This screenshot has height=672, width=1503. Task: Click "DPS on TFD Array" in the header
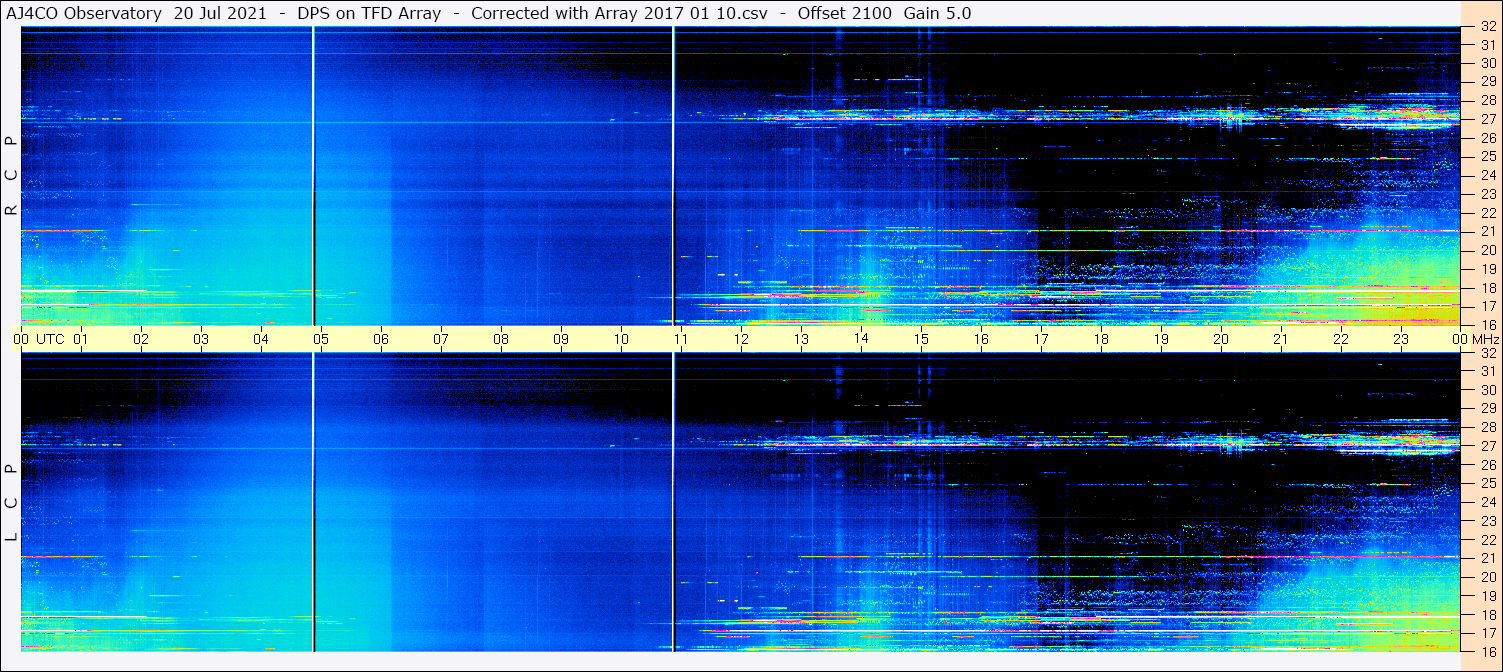369,13
